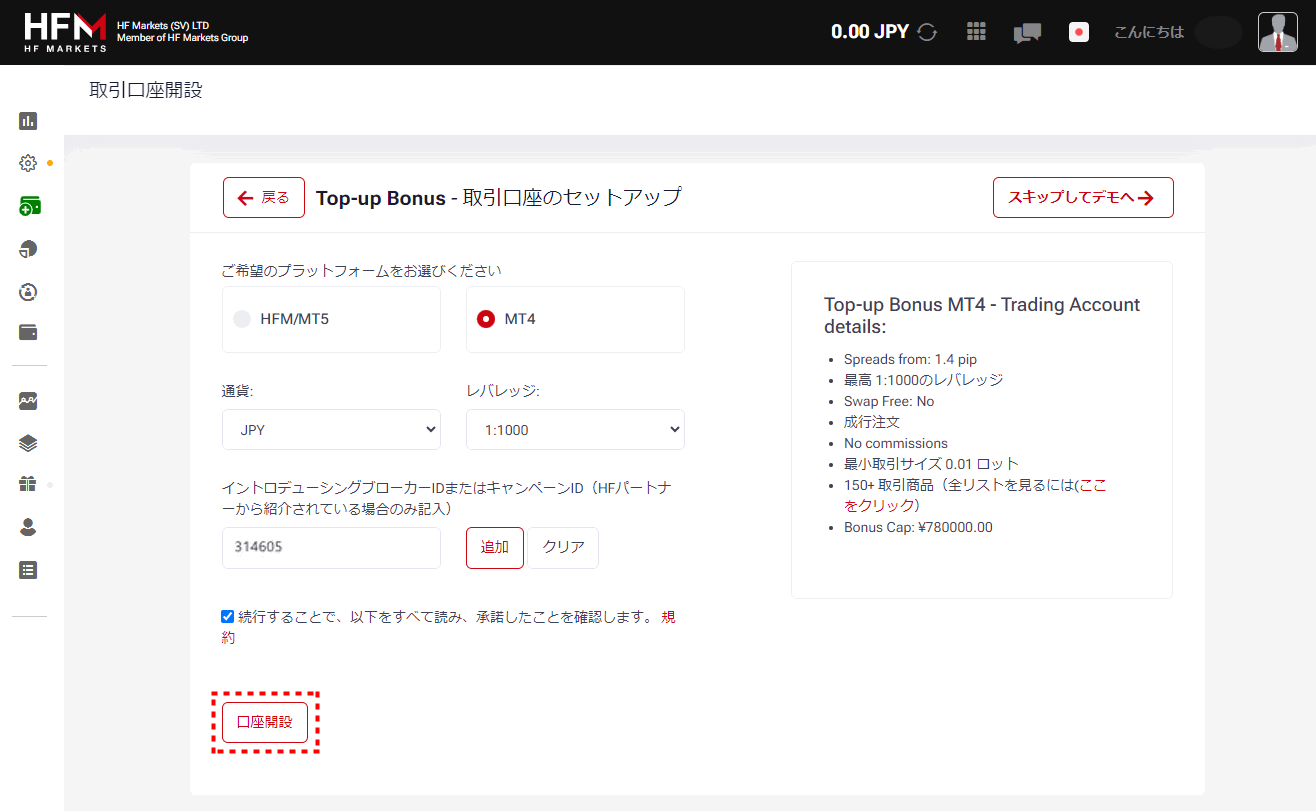Image resolution: width=1316 pixels, height=811 pixels.
Task: Open the dashboard bar-chart sidebar icon
Action: point(28,121)
